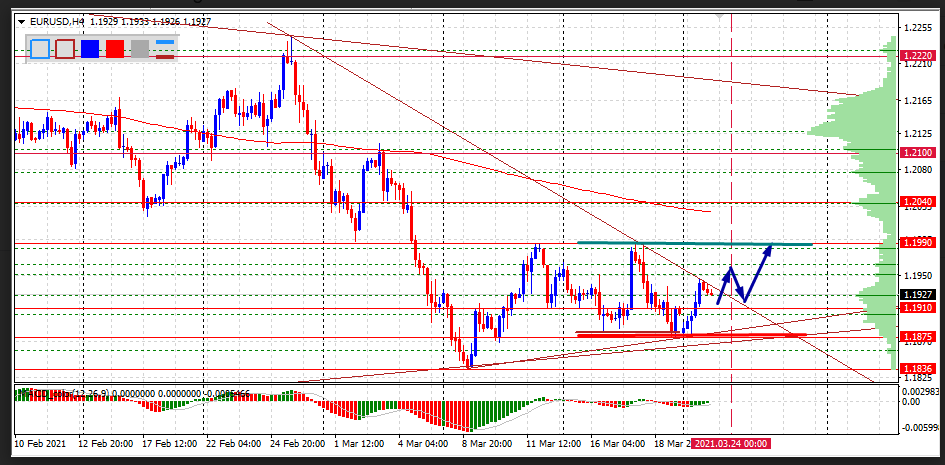Select the solid red square swatch

pos(115,48)
